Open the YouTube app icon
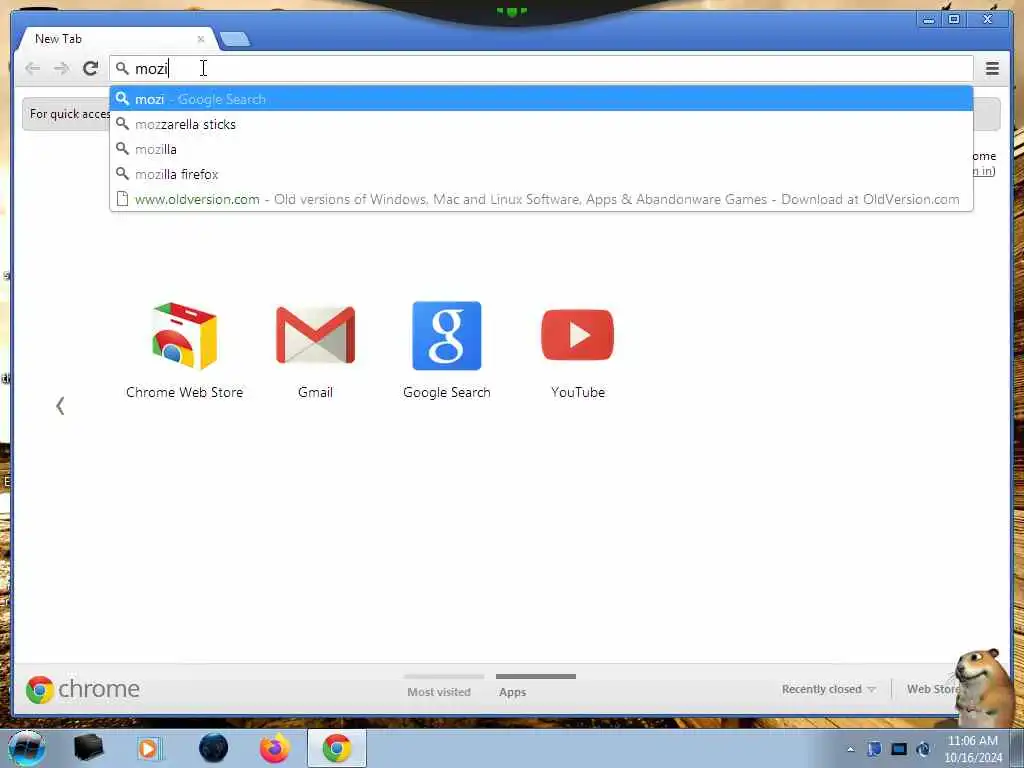The width and height of the screenshot is (1024, 768). coord(578,351)
